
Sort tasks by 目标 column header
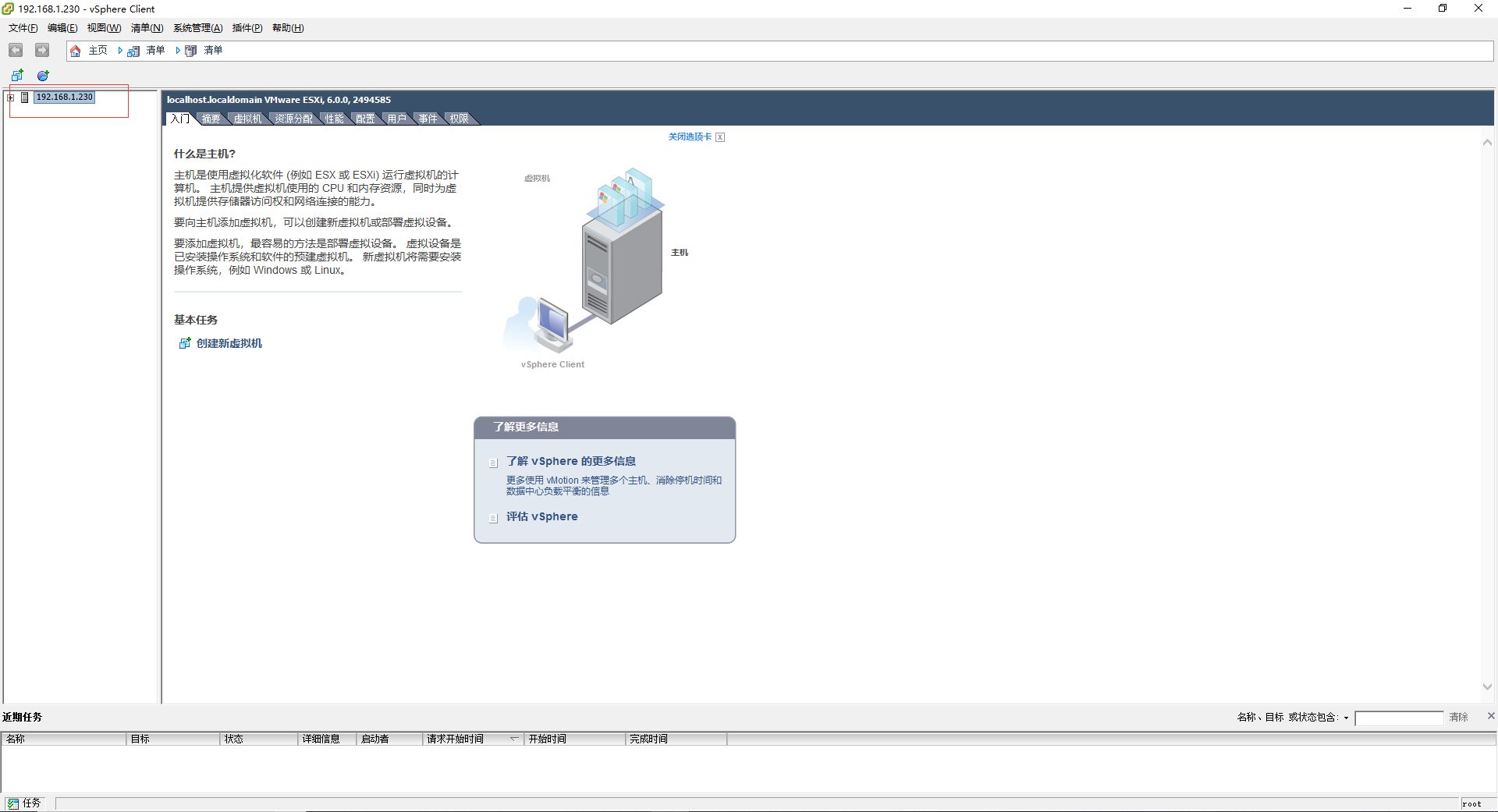click(x=173, y=739)
